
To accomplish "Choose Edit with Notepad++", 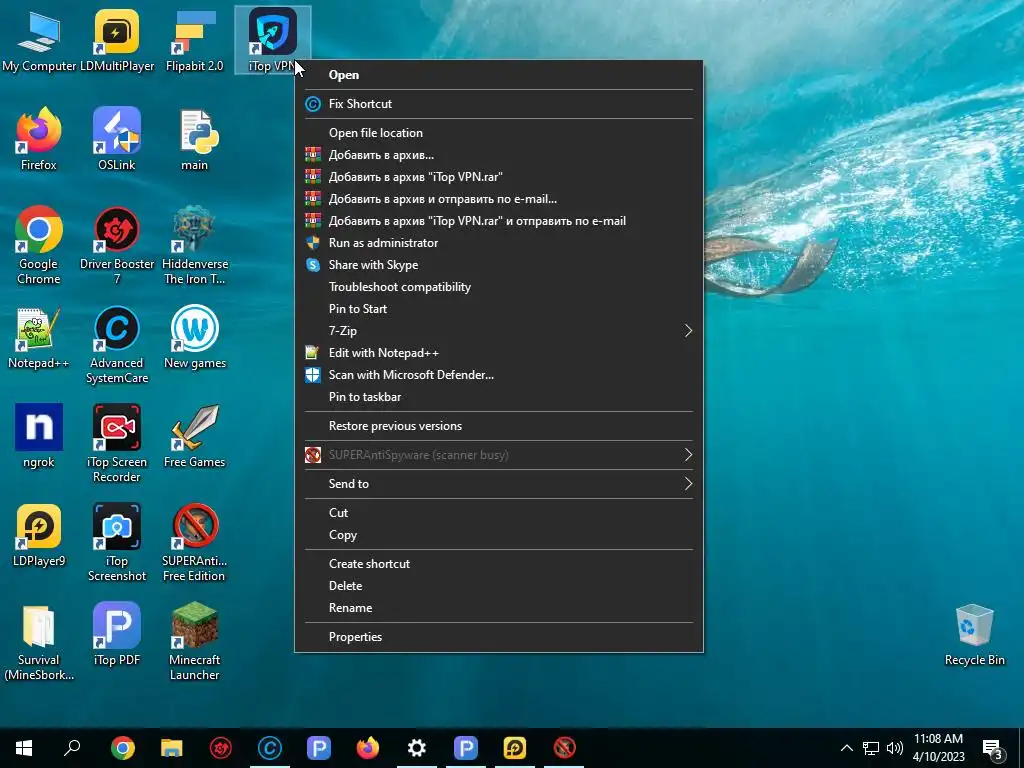I will (499, 353).
